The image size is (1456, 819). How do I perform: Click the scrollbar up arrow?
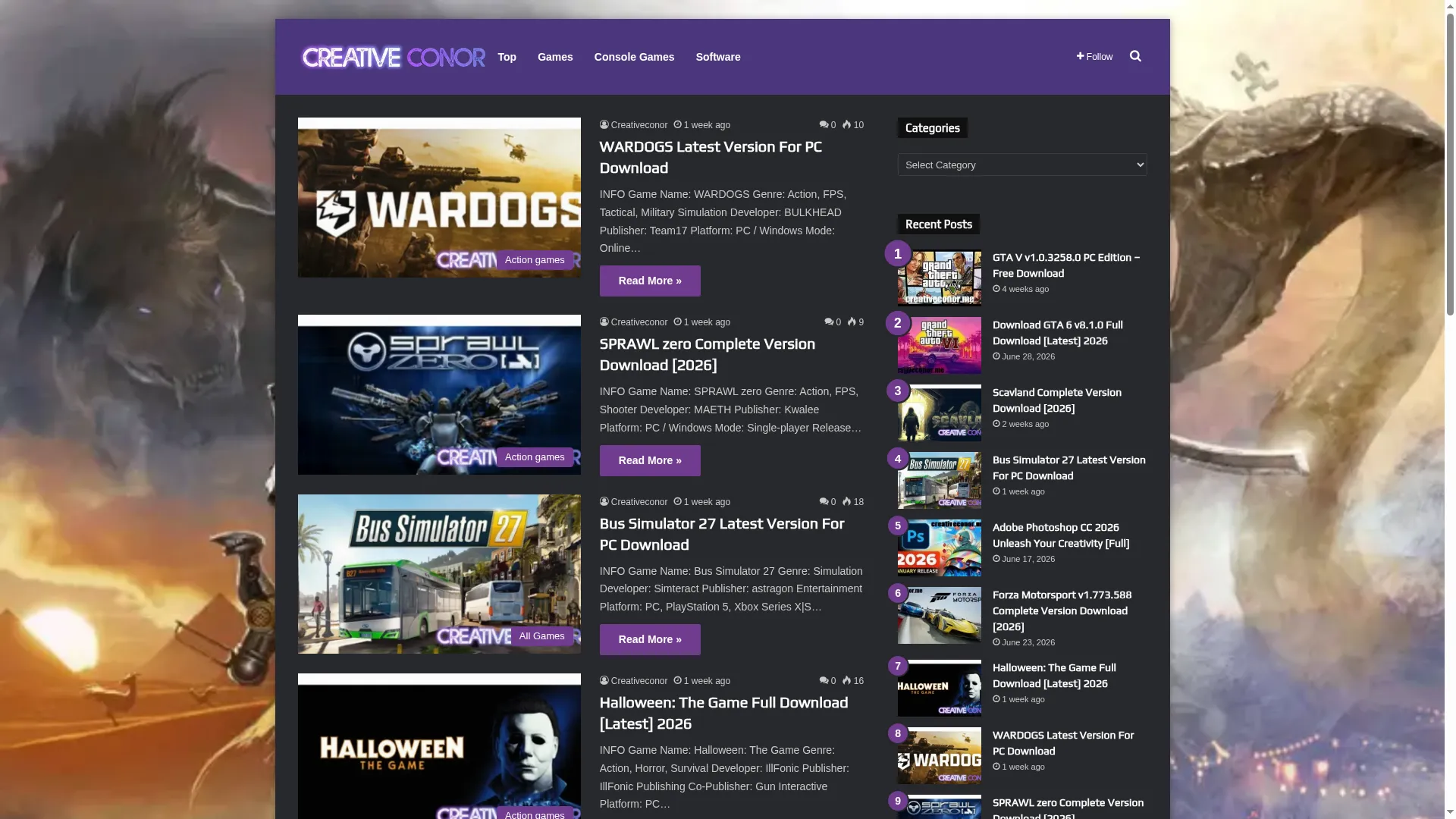pyautogui.click(x=1450, y=6)
